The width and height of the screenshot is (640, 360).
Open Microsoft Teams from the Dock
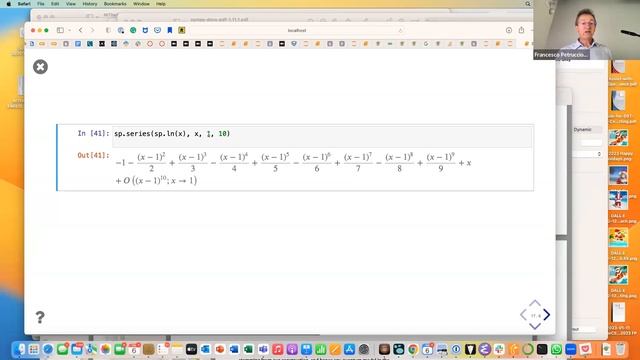263,349
